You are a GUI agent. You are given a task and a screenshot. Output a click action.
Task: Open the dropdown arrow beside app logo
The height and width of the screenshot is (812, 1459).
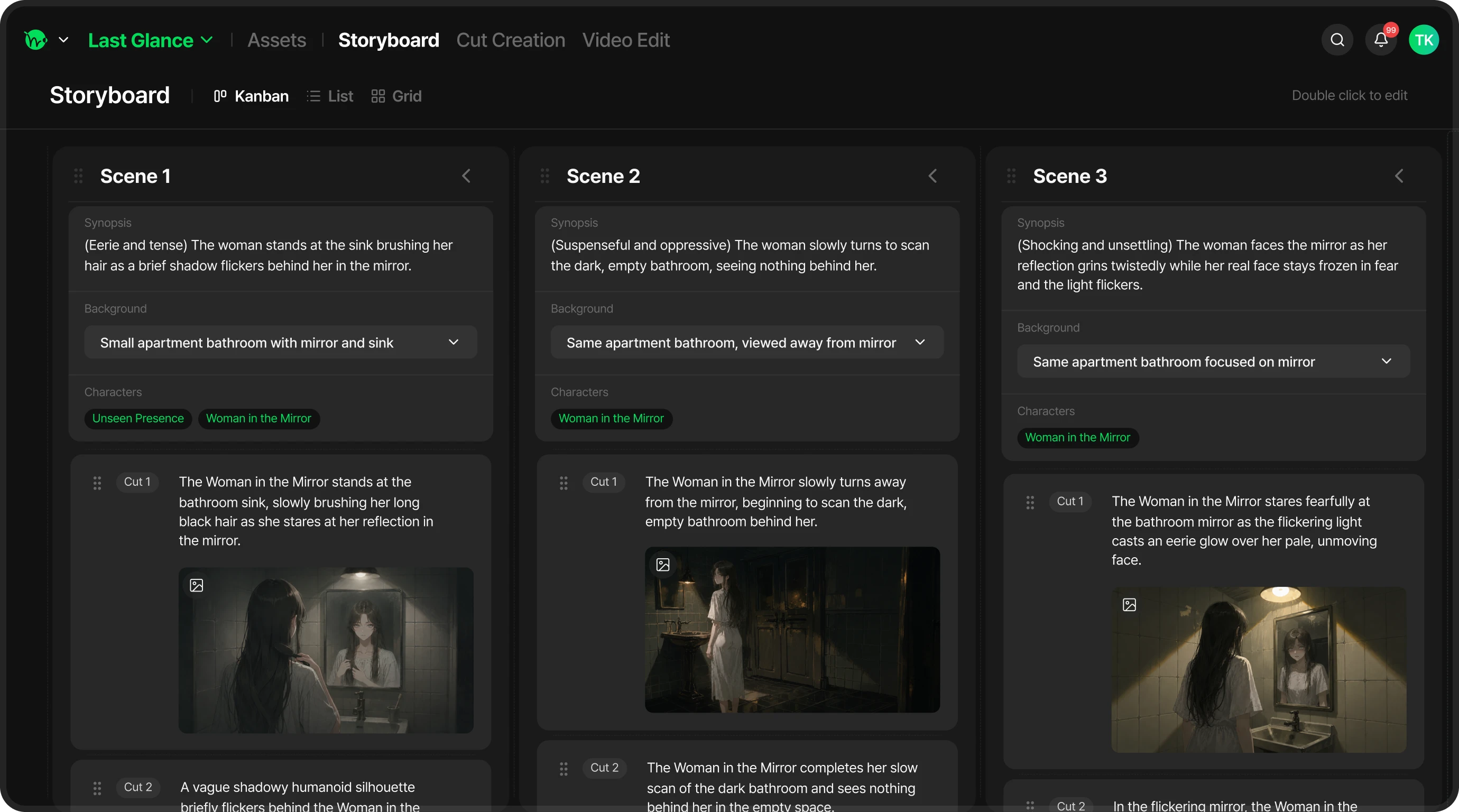pos(63,40)
